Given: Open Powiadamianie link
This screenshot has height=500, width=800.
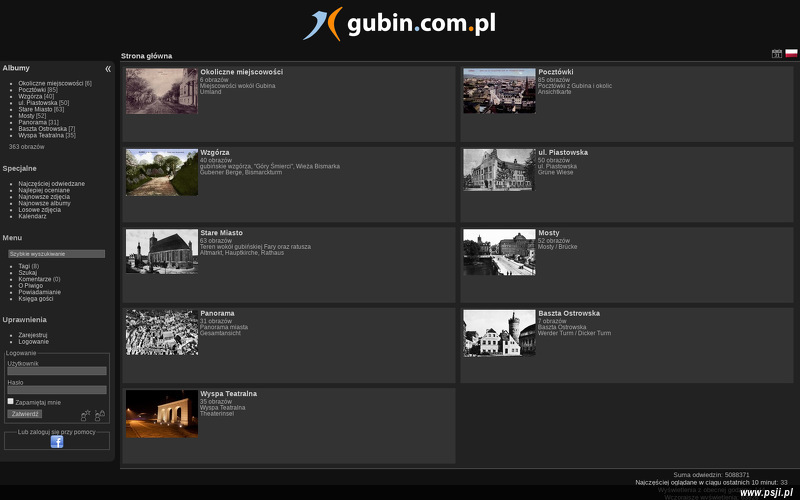Looking at the screenshot, I should coord(39,292).
